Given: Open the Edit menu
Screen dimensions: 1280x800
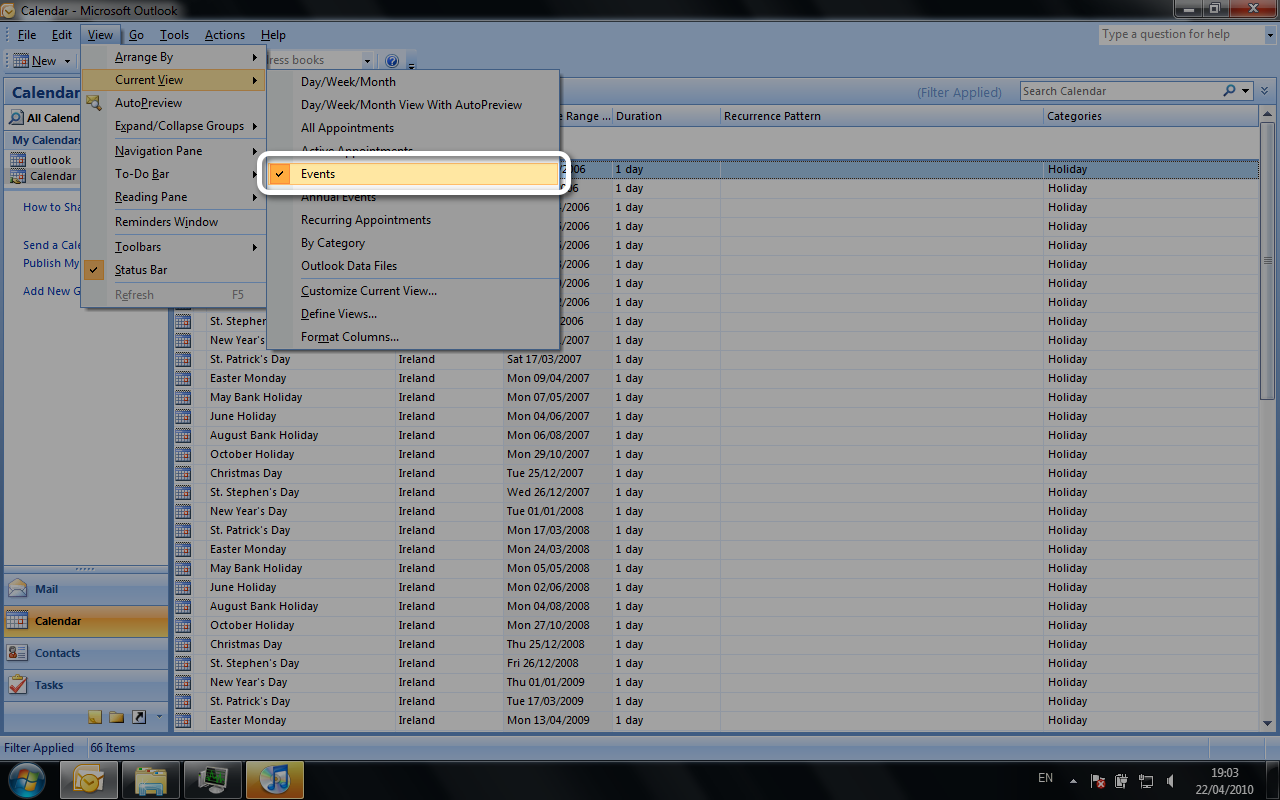Looking at the screenshot, I should [x=62, y=35].
